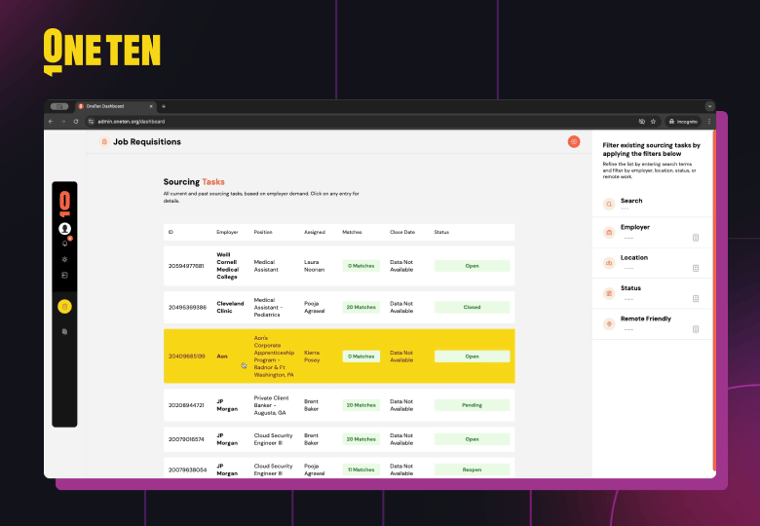The height and width of the screenshot is (526, 760).
Task: Click the logout icon in the sidebar
Action: pyautogui.click(x=64, y=275)
